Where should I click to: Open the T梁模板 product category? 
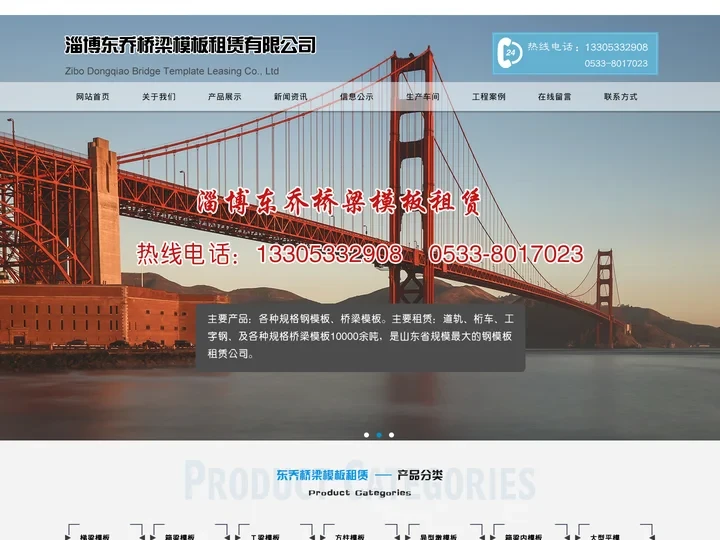click(x=265, y=536)
